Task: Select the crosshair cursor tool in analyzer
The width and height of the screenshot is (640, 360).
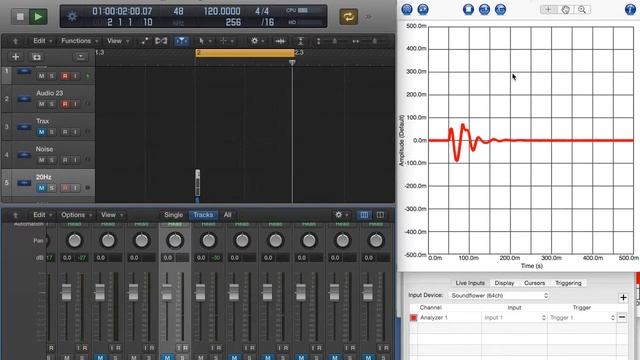Action: (x=548, y=9)
